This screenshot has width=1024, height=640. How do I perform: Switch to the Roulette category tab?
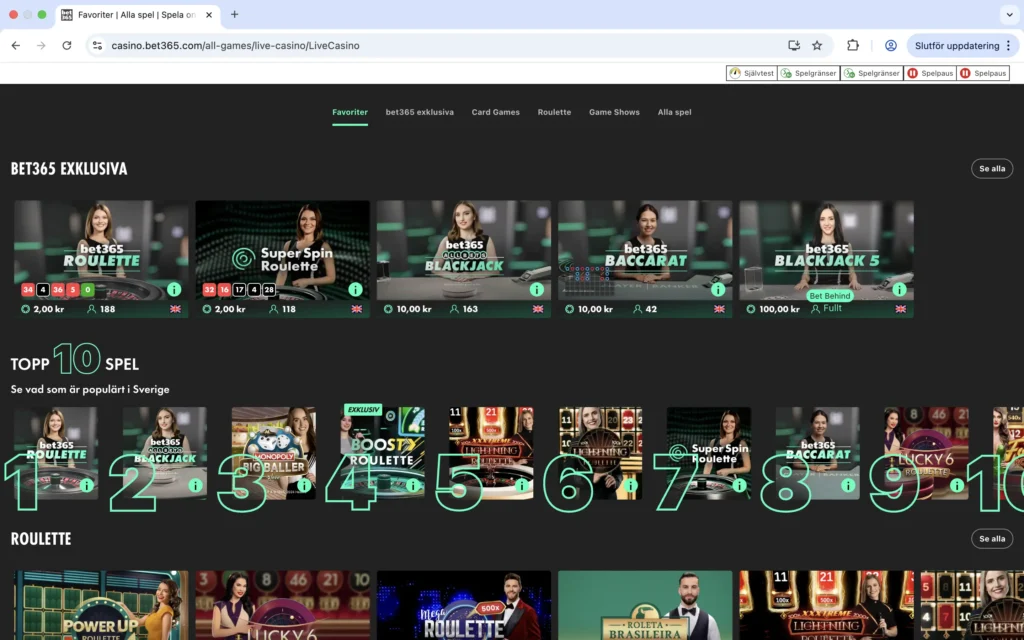[554, 112]
